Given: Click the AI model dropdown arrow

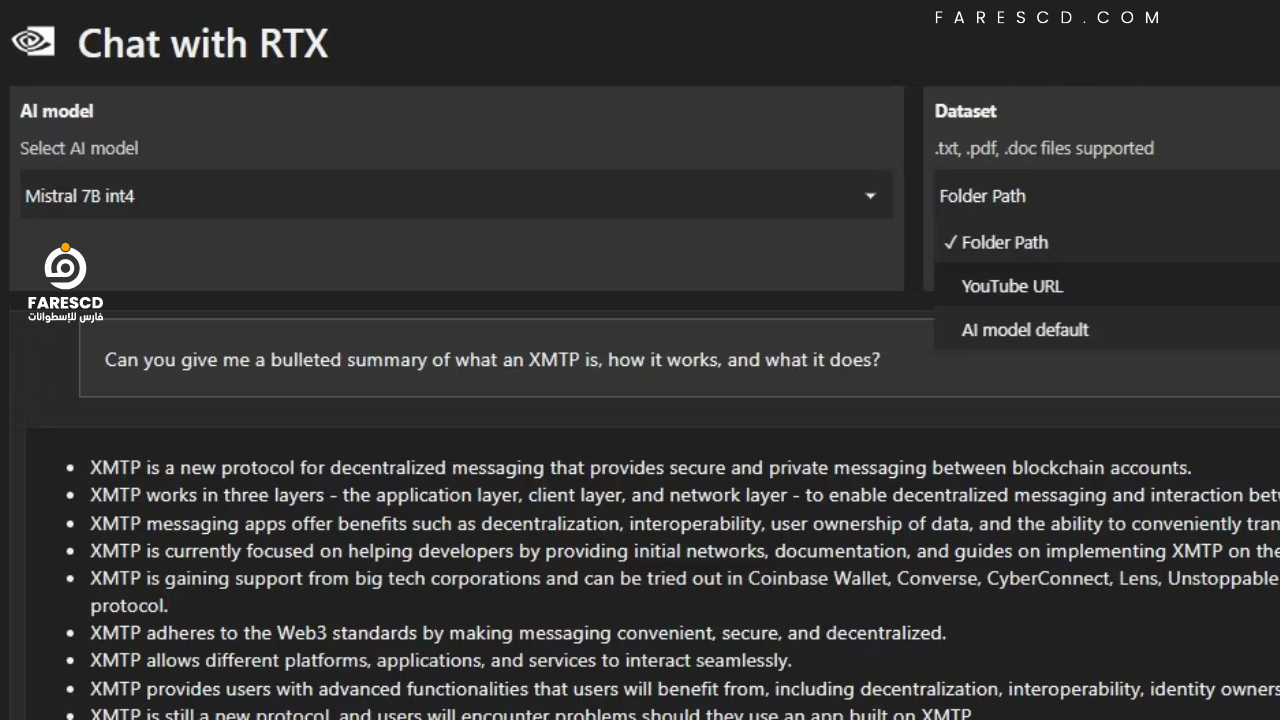Looking at the screenshot, I should tap(870, 196).
